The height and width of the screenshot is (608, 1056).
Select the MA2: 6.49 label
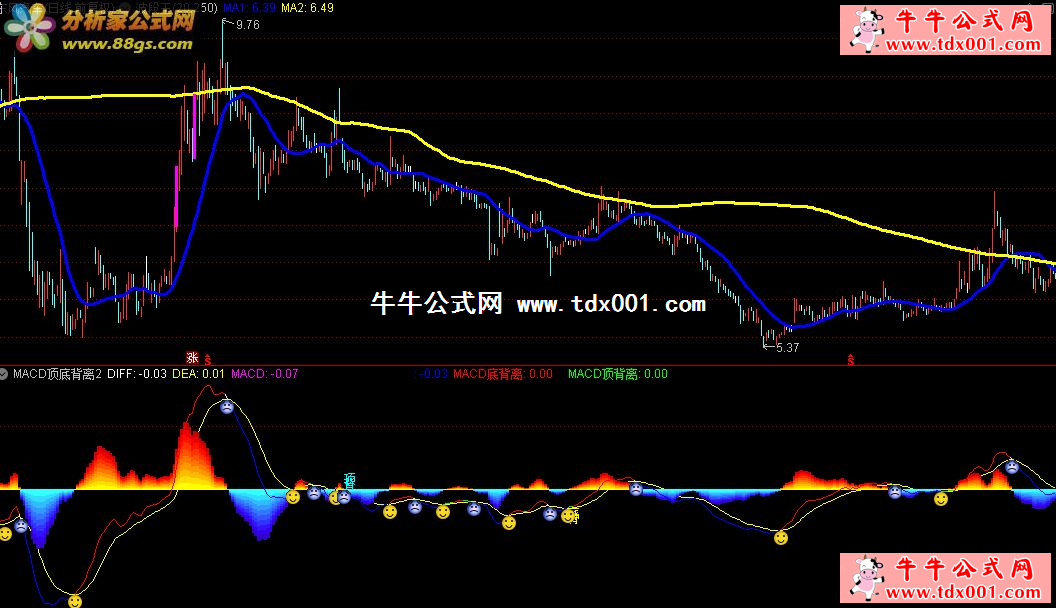point(307,8)
